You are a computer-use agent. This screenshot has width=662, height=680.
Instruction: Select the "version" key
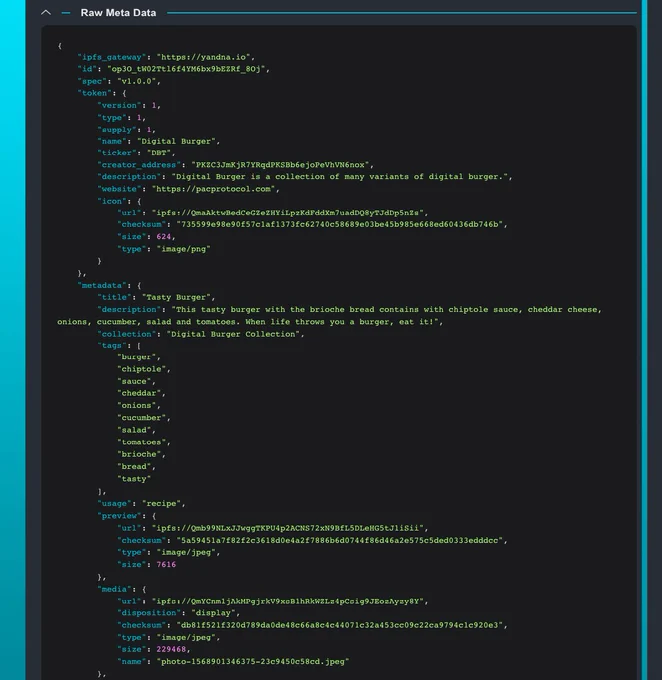(x=119, y=105)
